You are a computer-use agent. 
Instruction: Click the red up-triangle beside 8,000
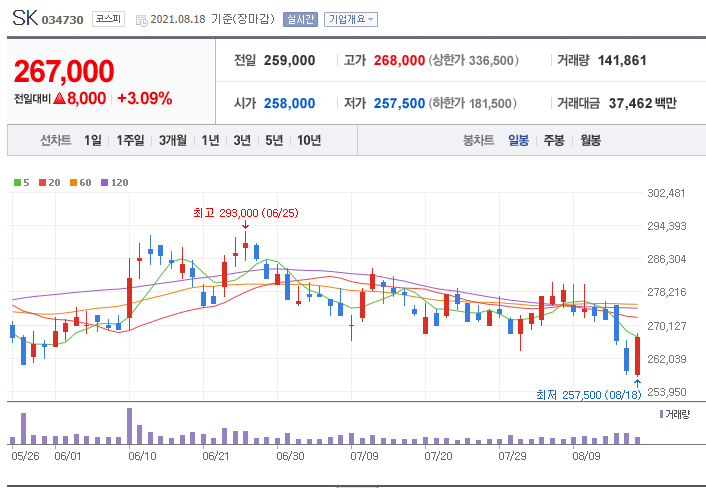(59, 98)
